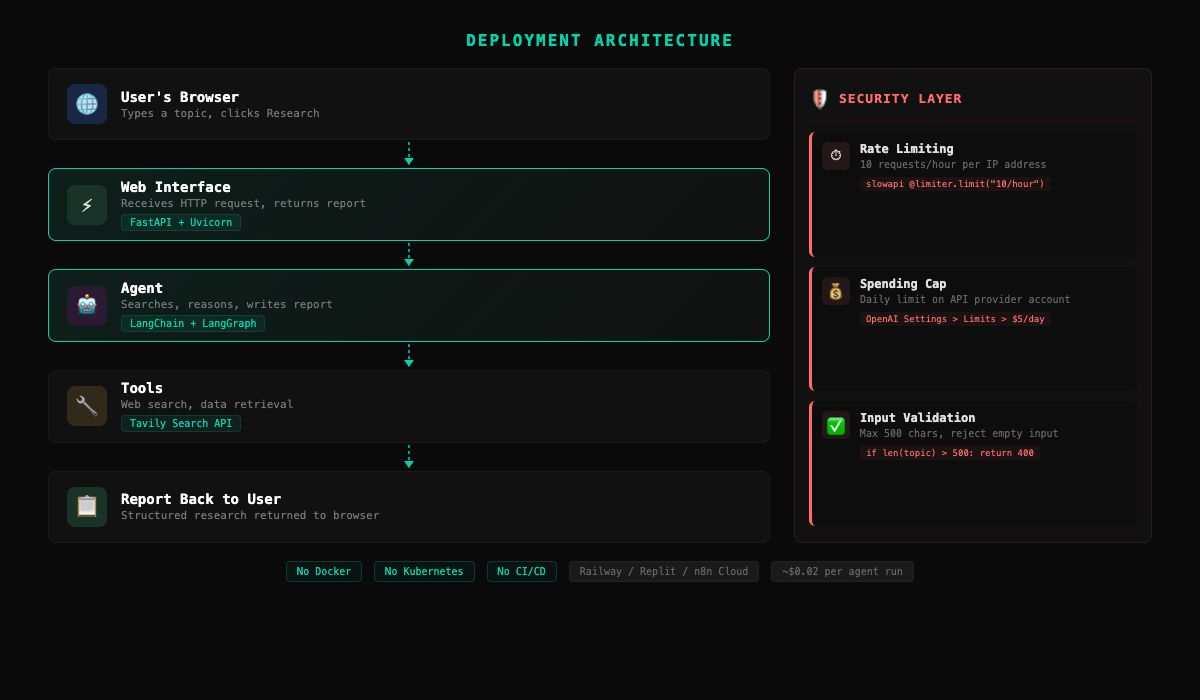Toggle the No Docker badge
Screen dimensions: 1200x700
(324, 571)
